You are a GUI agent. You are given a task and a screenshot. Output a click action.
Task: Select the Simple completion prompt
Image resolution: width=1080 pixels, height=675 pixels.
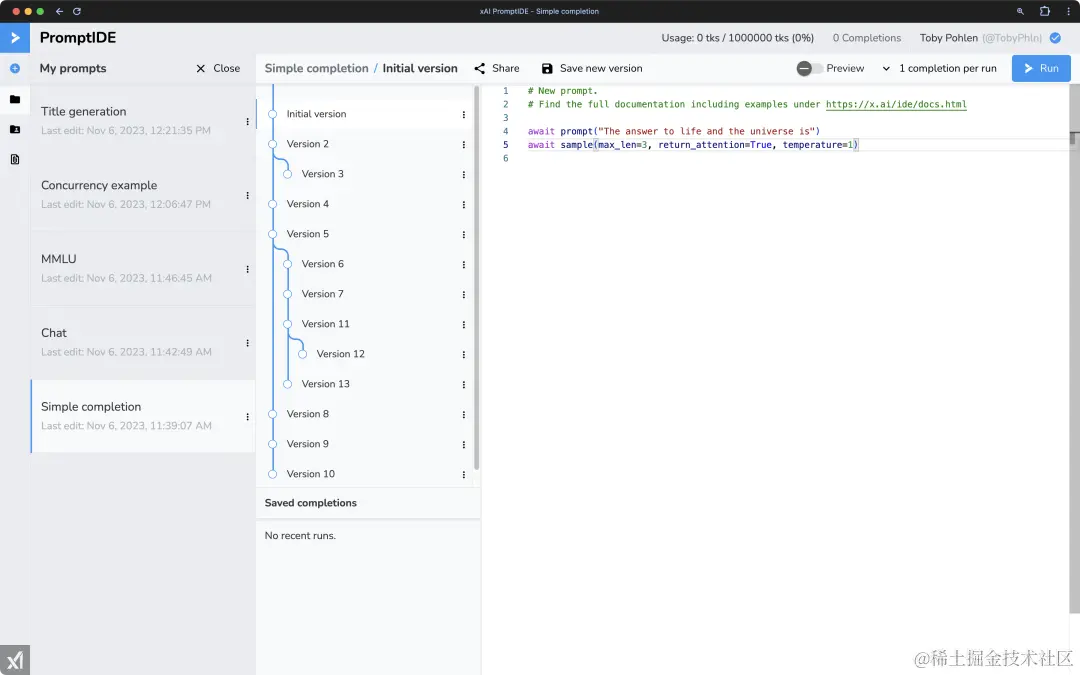pos(143,416)
